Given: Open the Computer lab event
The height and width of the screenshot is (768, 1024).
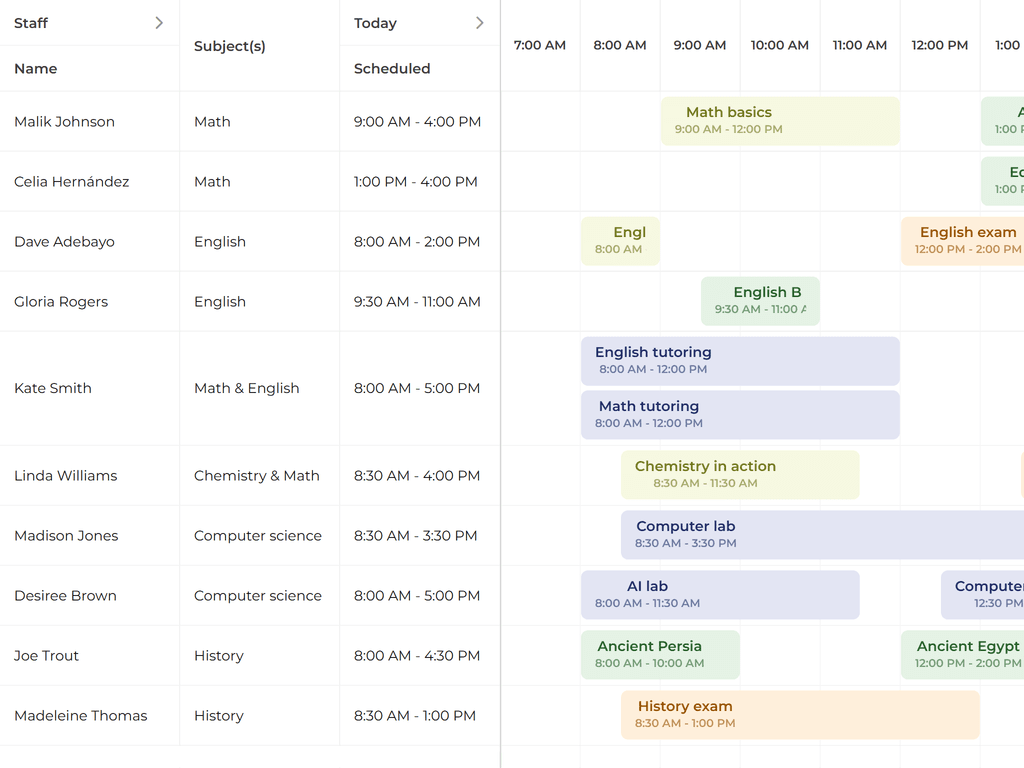Looking at the screenshot, I should point(822,535).
